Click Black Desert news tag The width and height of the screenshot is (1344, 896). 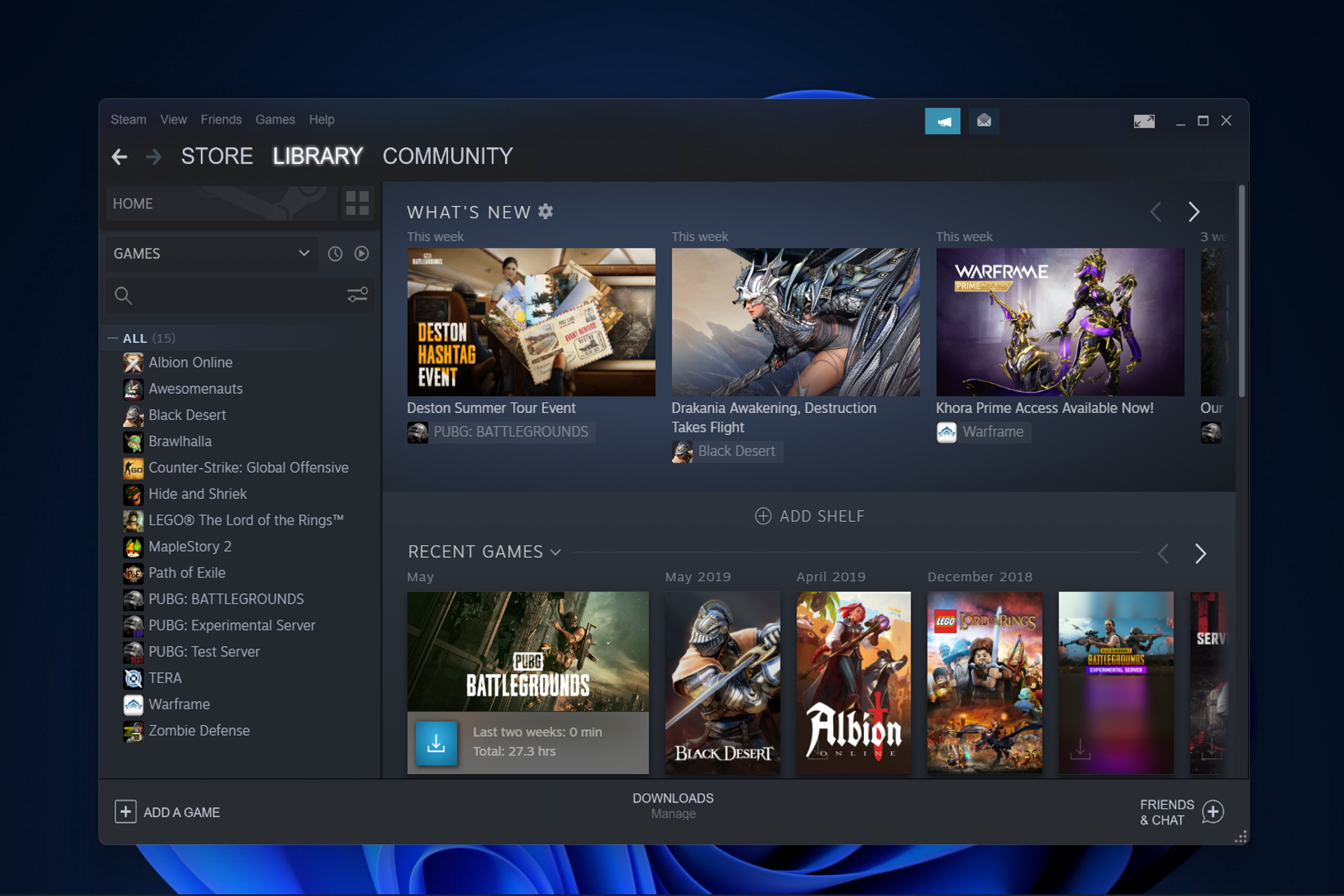(727, 451)
